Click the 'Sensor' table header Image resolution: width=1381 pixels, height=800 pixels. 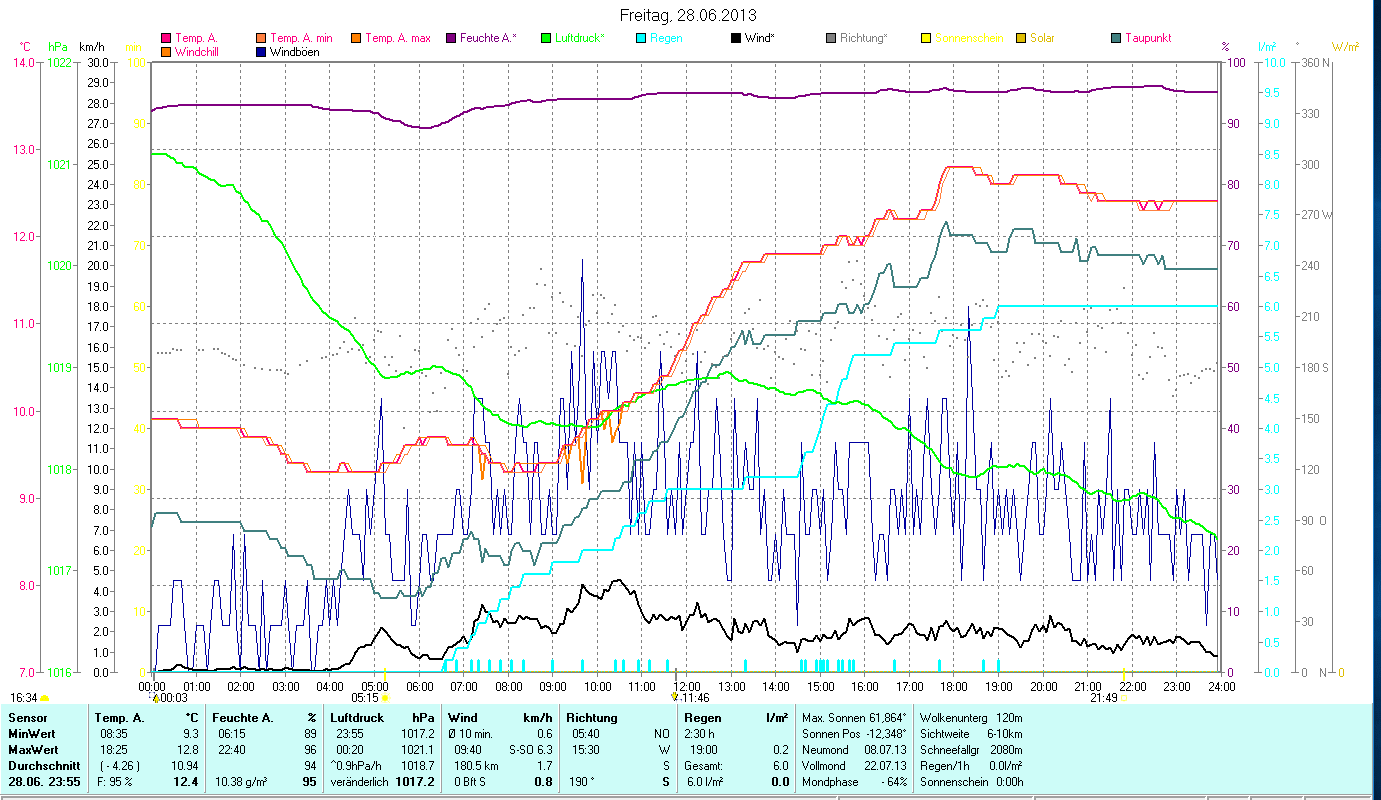27,718
